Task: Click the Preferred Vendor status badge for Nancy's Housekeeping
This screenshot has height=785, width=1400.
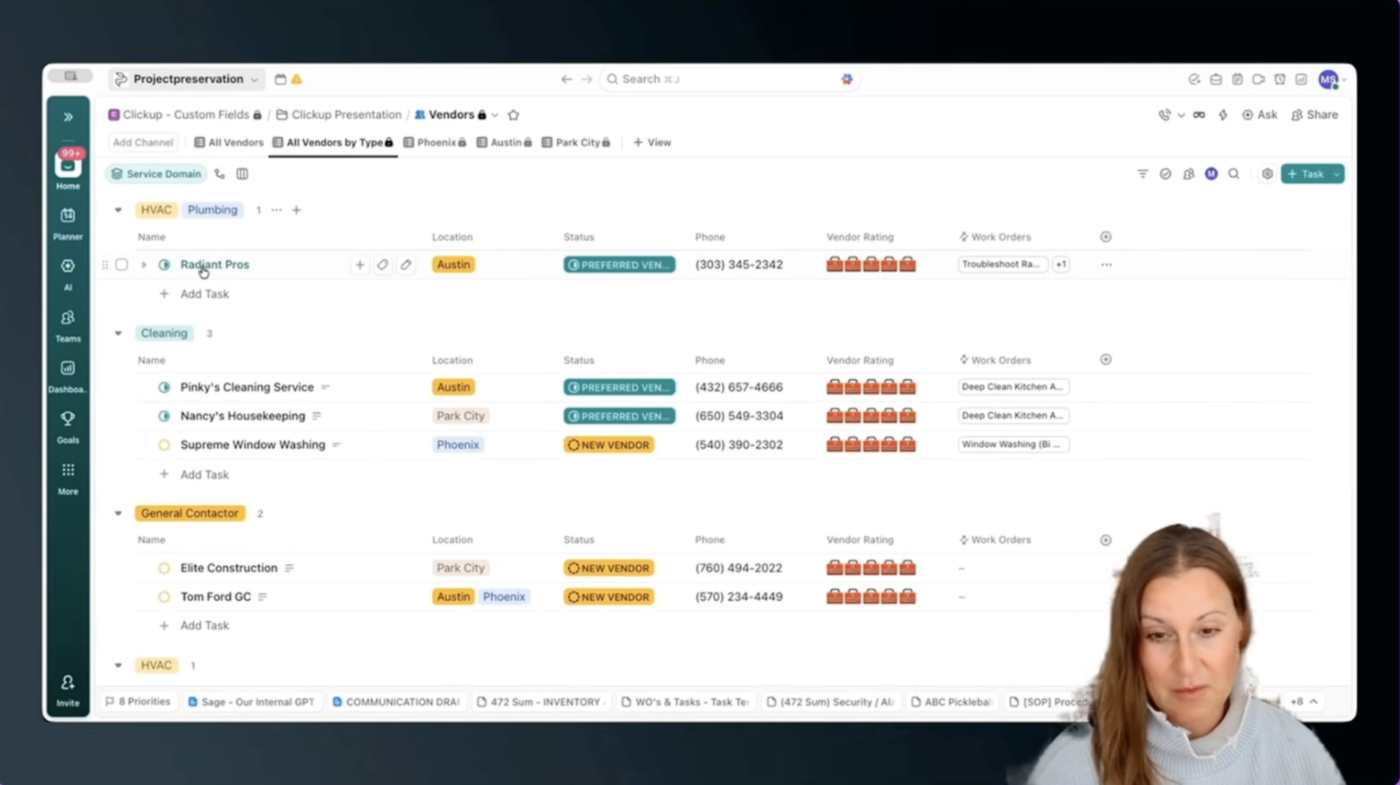Action: click(x=619, y=416)
